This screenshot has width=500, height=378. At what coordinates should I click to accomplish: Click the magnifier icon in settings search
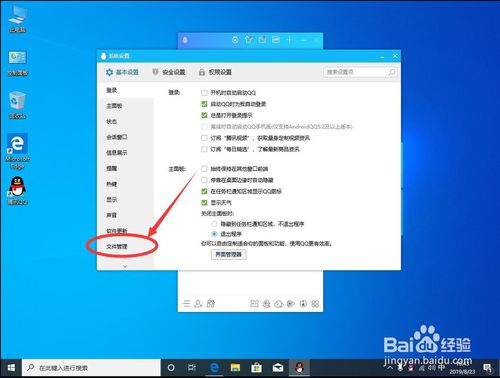coord(392,72)
